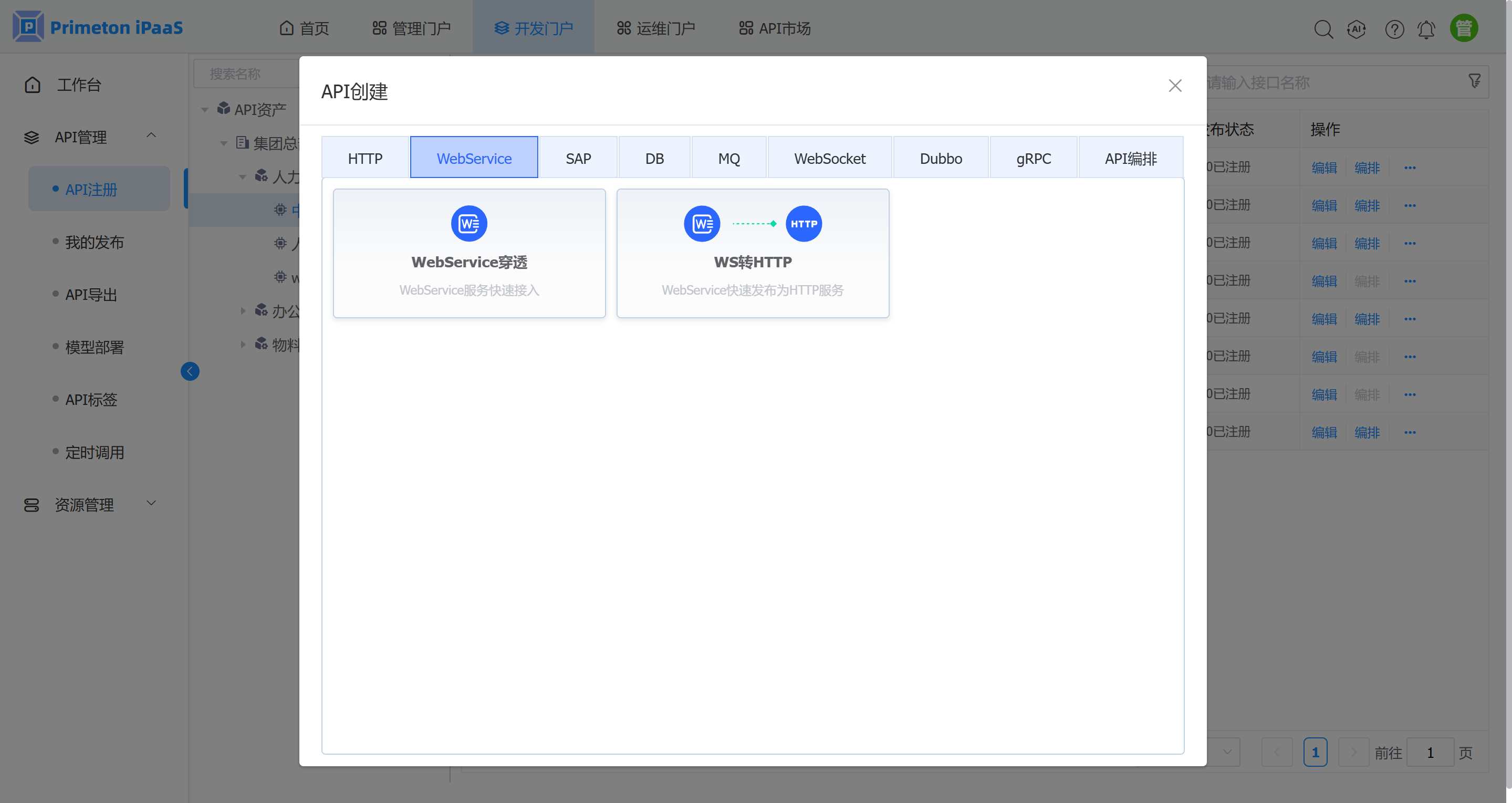Click the filter funnel icon
This screenshot has width=1512, height=803.
pos(1474,81)
